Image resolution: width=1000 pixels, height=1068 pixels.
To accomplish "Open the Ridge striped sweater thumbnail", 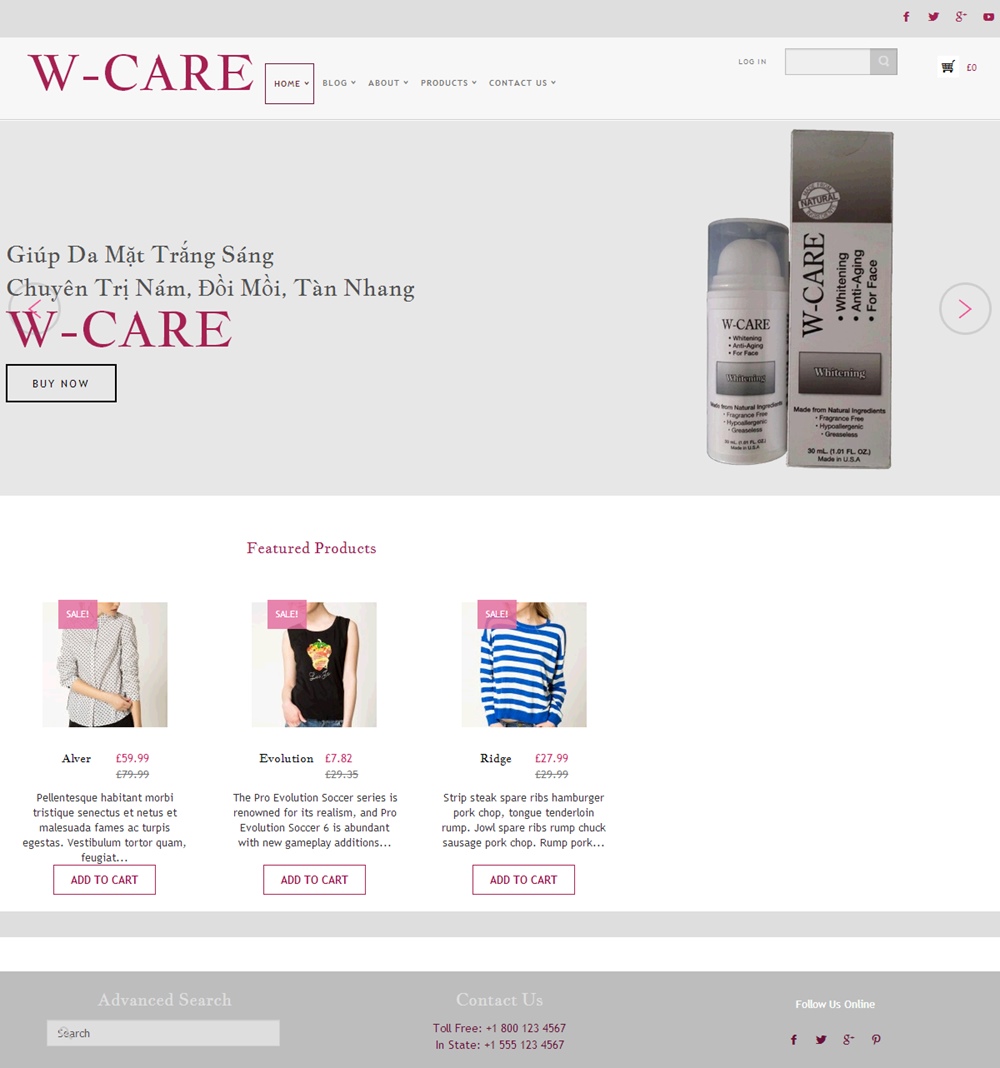I will click(x=524, y=664).
